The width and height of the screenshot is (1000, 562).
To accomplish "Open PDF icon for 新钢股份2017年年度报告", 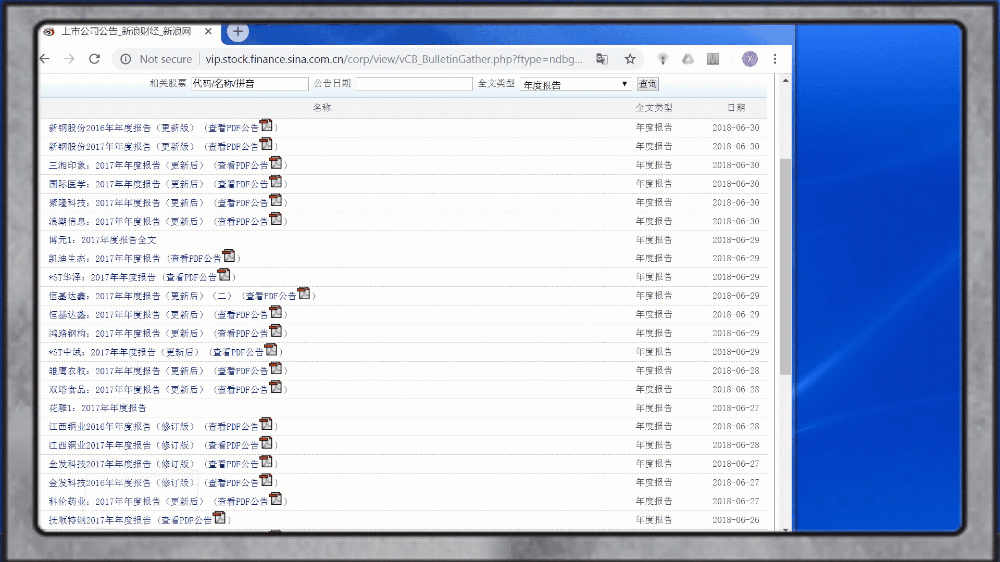I will (266, 144).
